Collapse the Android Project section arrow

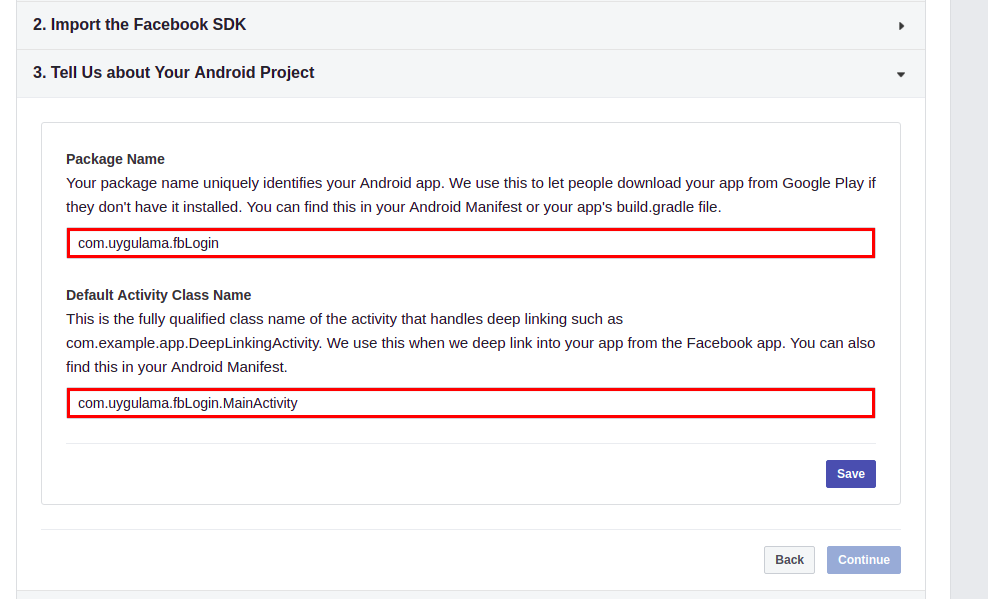point(901,74)
